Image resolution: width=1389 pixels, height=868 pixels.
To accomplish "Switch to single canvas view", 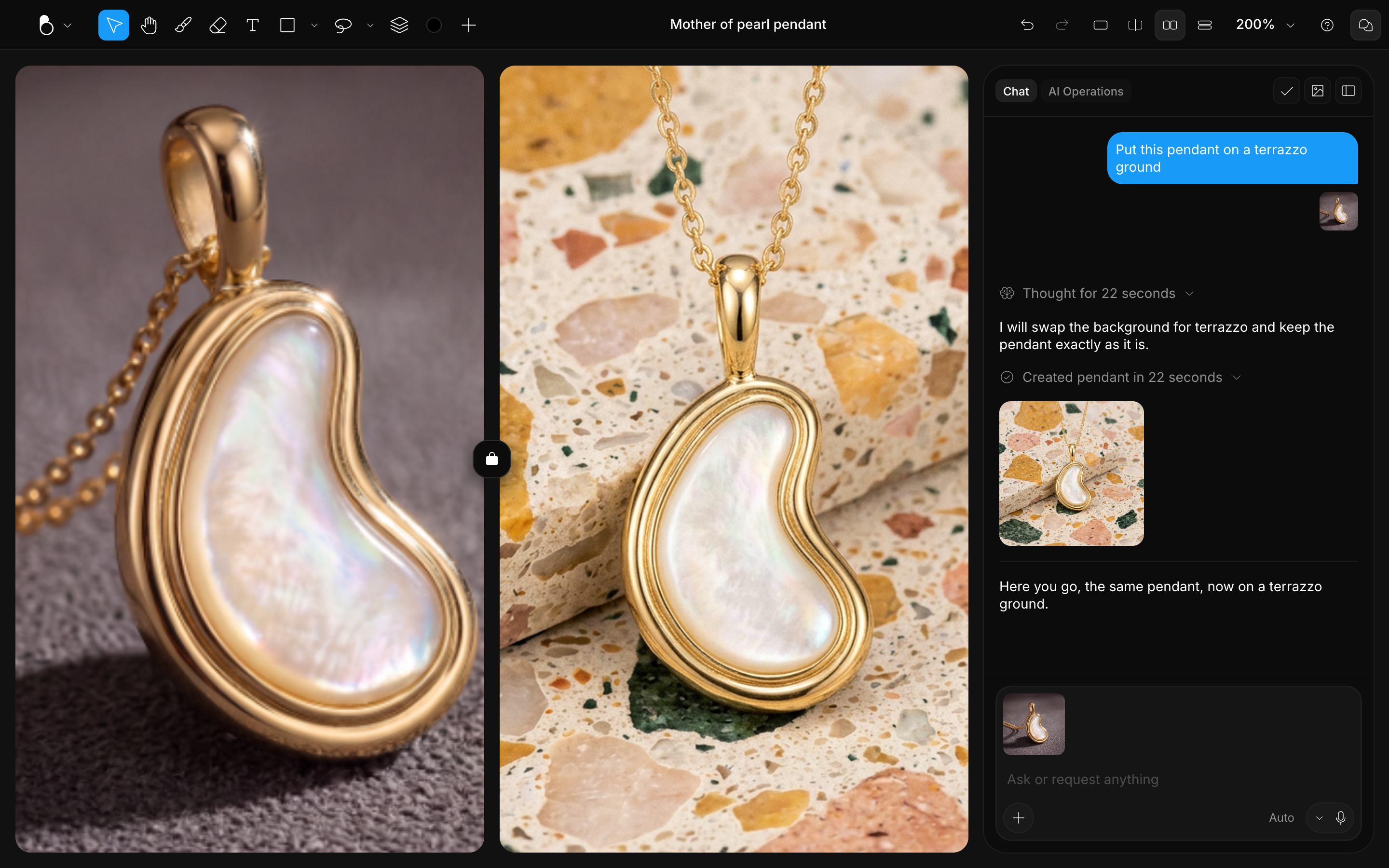I will coord(1100,25).
